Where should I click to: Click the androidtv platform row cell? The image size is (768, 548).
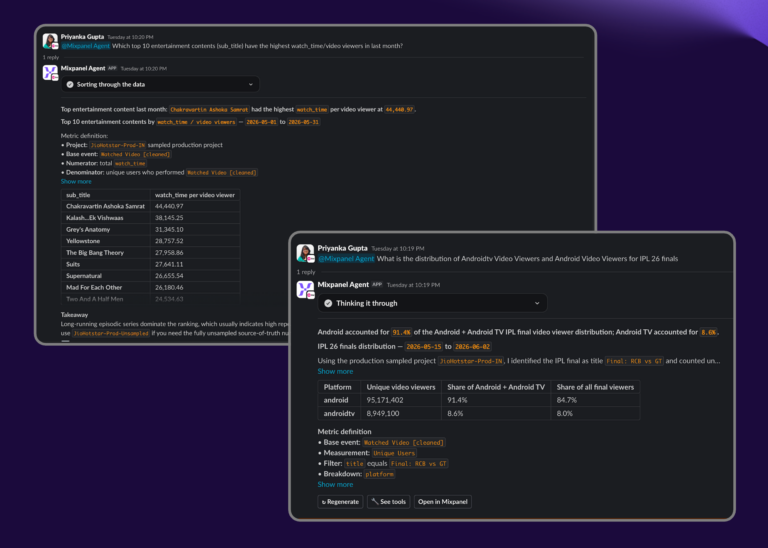339,413
